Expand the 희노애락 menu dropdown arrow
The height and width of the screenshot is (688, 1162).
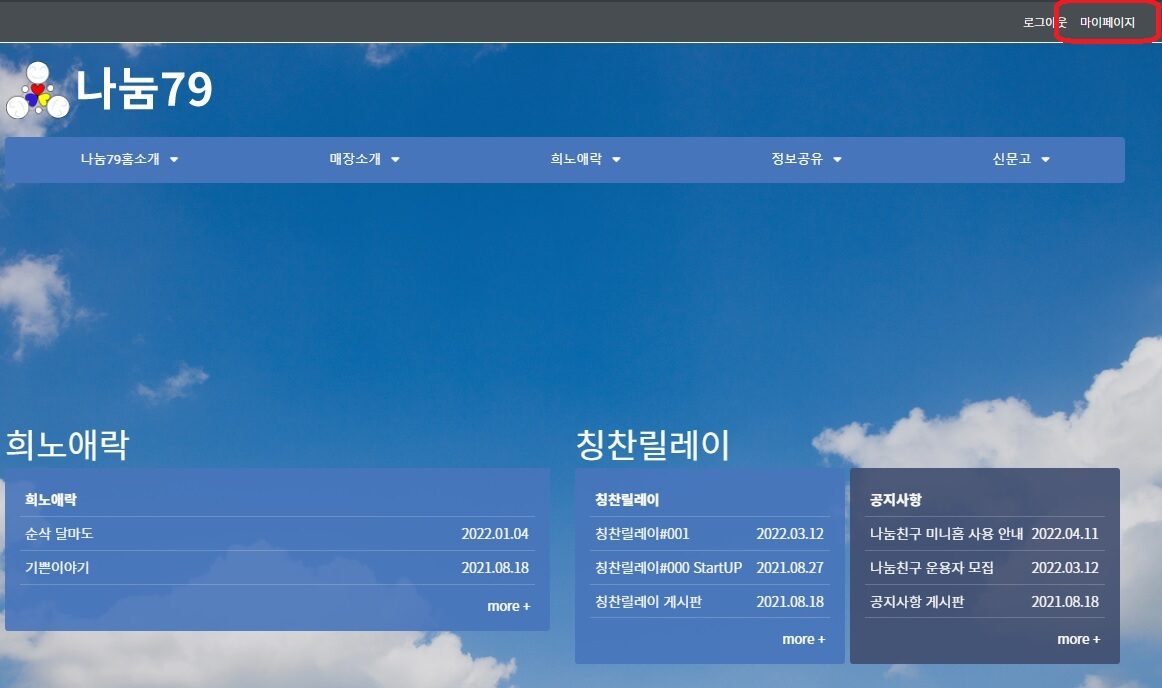click(616, 160)
